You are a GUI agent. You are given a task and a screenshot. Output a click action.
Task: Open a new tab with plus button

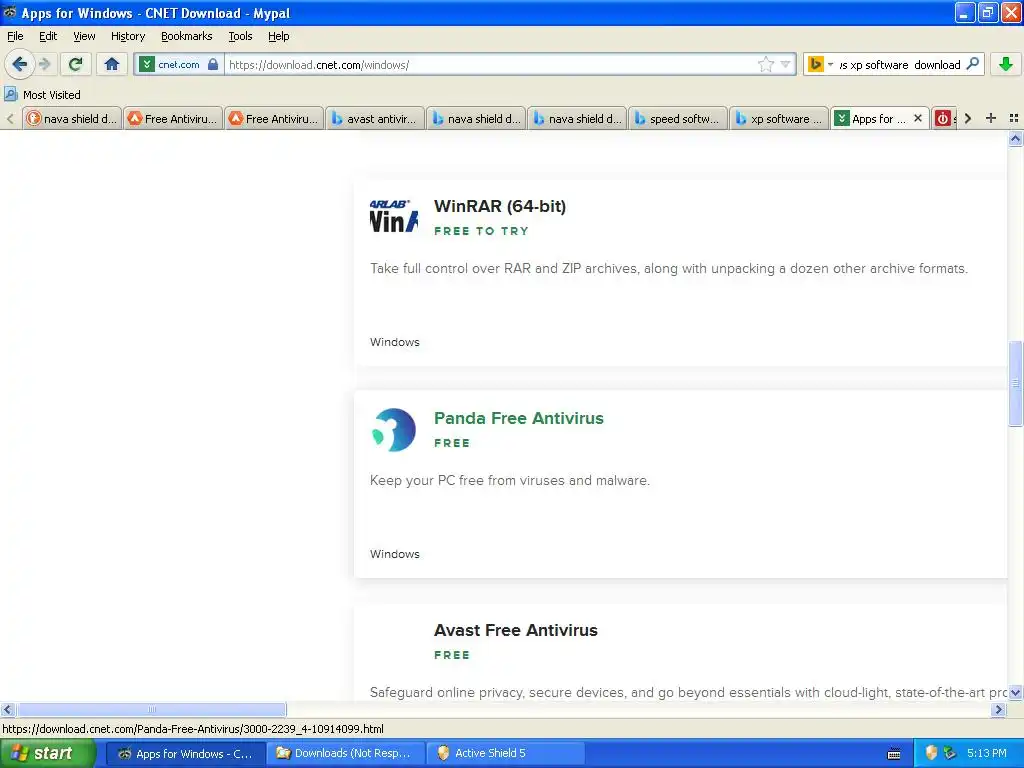tap(991, 118)
